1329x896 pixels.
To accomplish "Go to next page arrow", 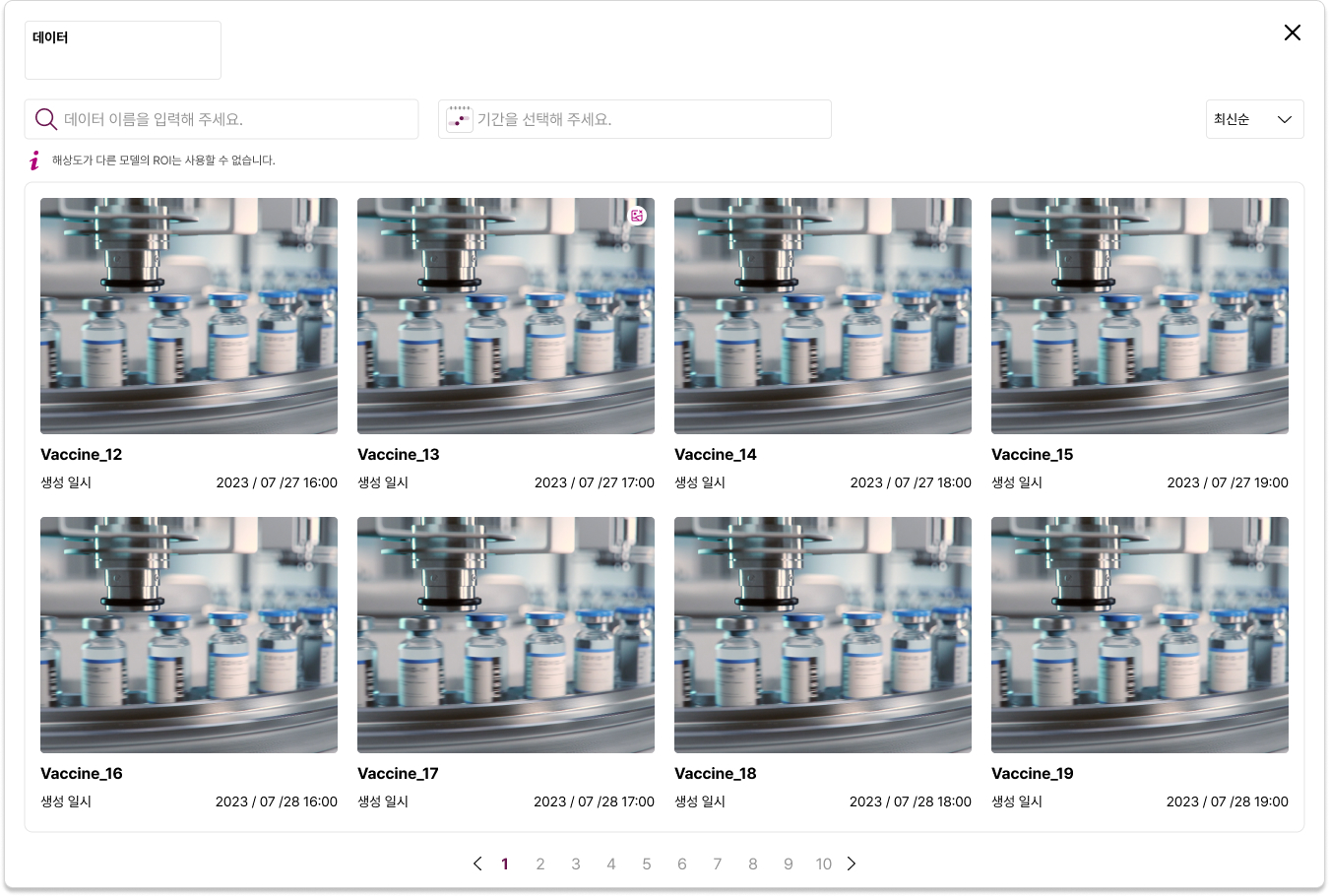I will click(852, 864).
